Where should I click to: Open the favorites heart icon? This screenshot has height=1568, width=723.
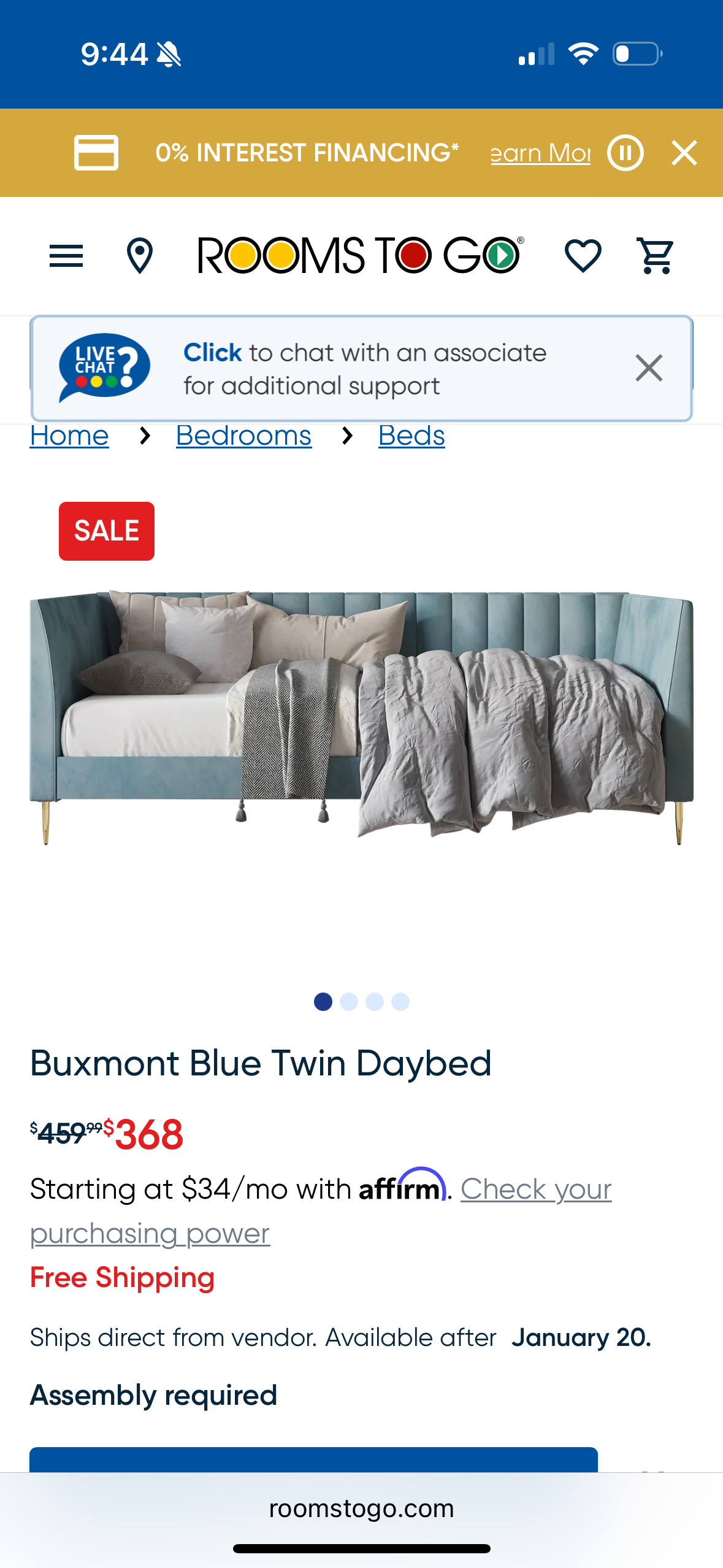point(583,256)
